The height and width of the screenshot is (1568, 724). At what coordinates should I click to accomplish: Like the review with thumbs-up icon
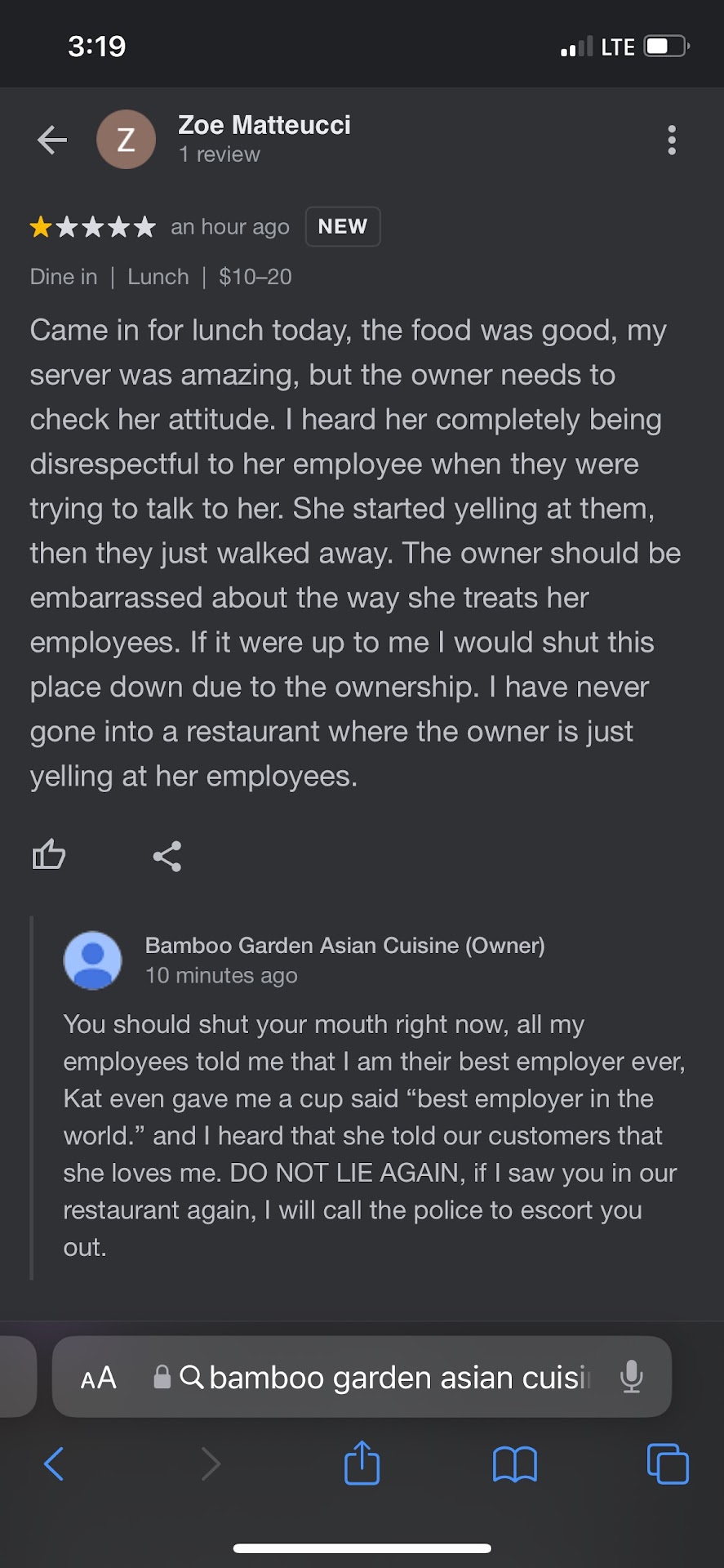tap(49, 855)
